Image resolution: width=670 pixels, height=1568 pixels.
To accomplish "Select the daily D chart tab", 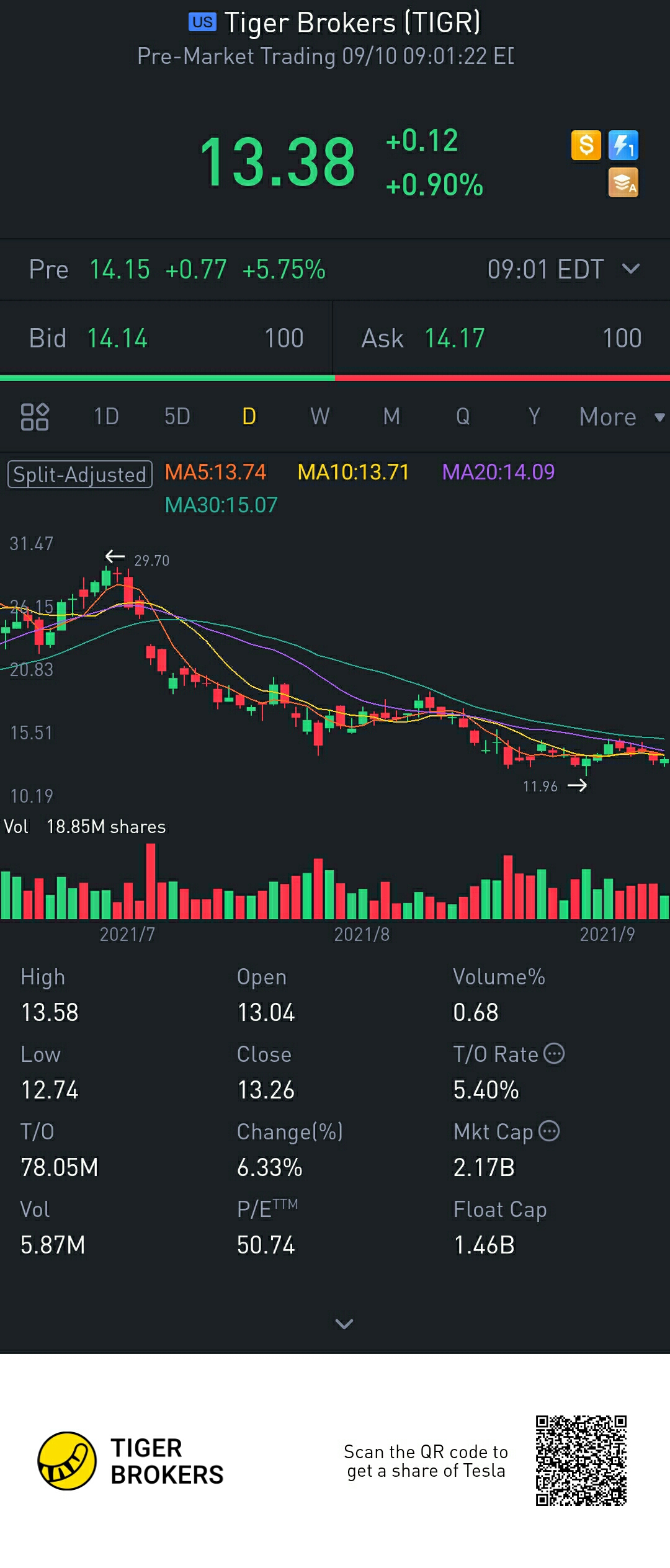I will pyautogui.click(x=249, y=417).
